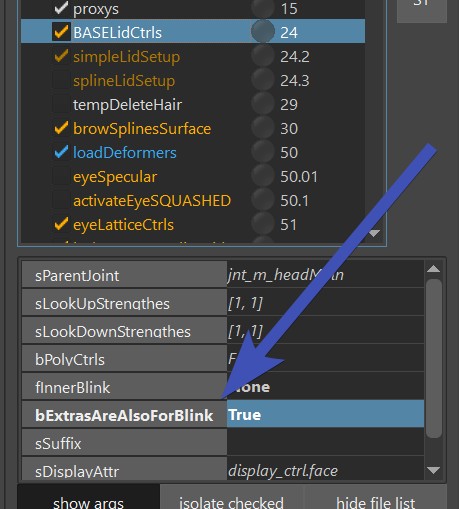Image resolution: width=459 pixels, height=509 pixels.
Task: Click the round icon in splineLidSetup row
Action: click(263, 80)
